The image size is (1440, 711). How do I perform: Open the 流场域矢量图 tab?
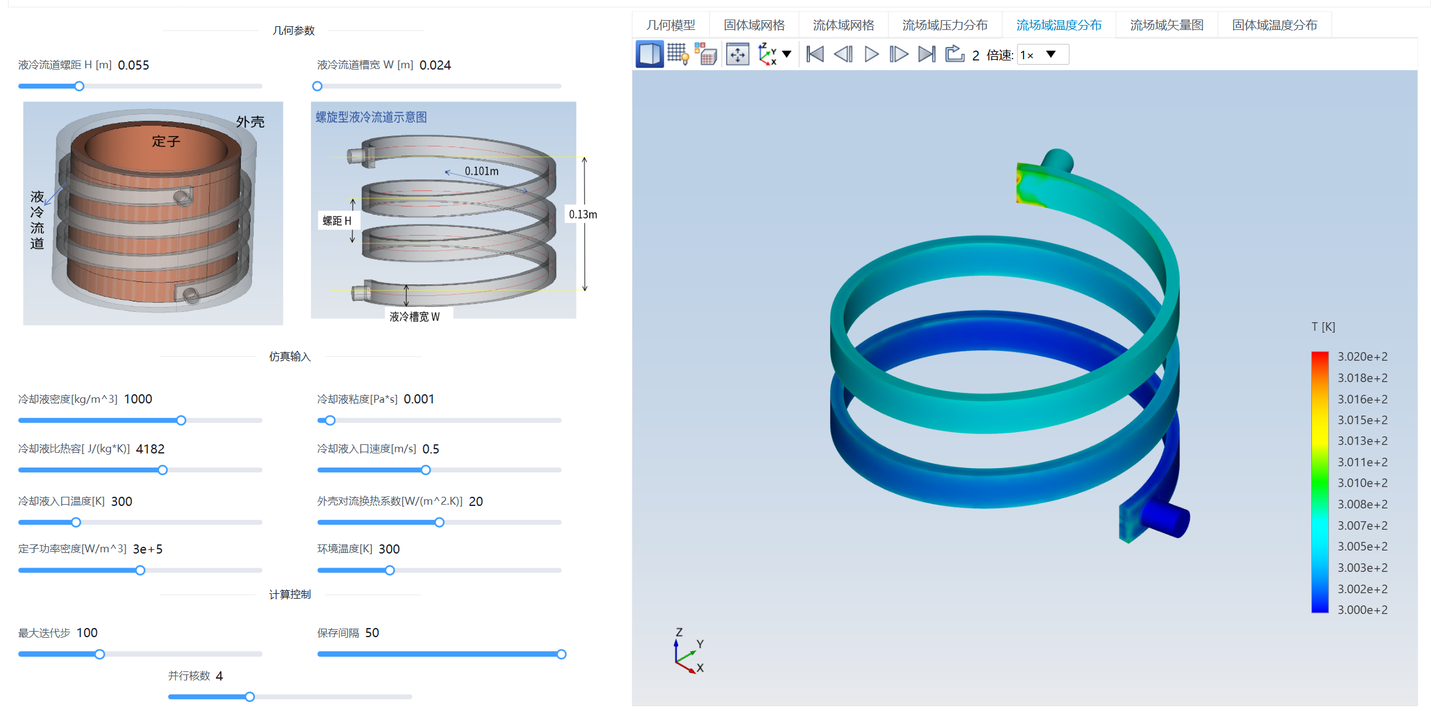click(x=1167, y=25)
